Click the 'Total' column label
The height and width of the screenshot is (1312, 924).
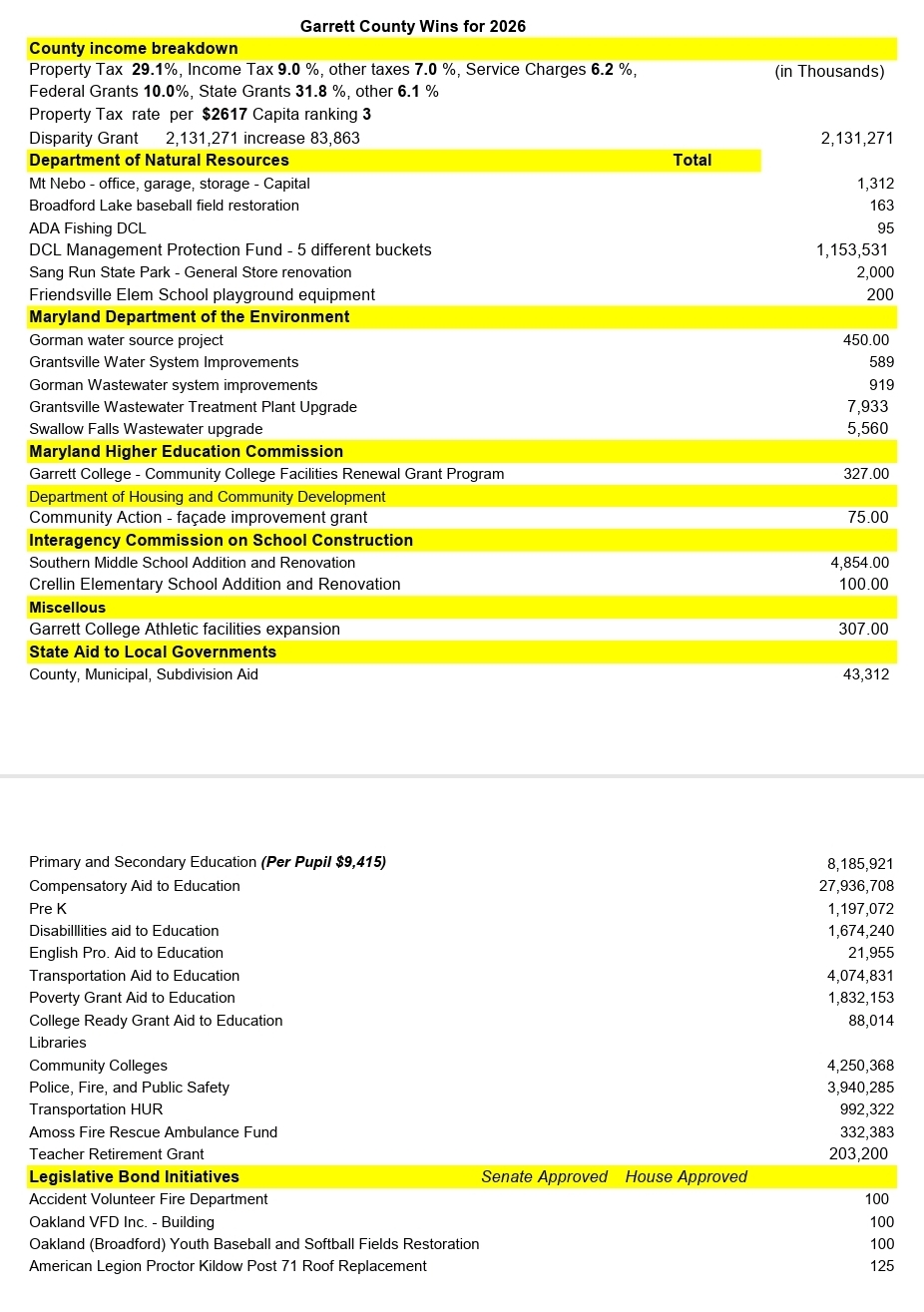(692, 160)
